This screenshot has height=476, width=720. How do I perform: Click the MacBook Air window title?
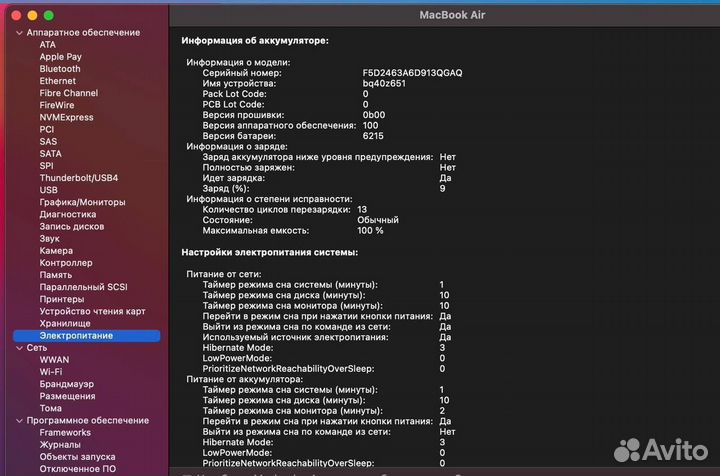coord(452,15)
